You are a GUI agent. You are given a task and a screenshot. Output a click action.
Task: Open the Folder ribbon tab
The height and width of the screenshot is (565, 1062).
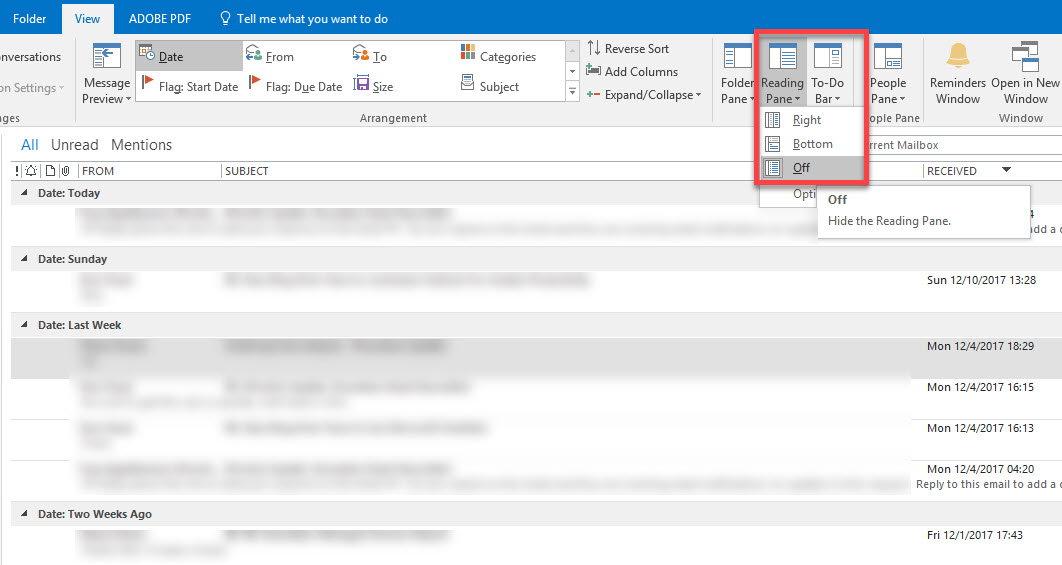pyautogui.click(x=30, y=19)
